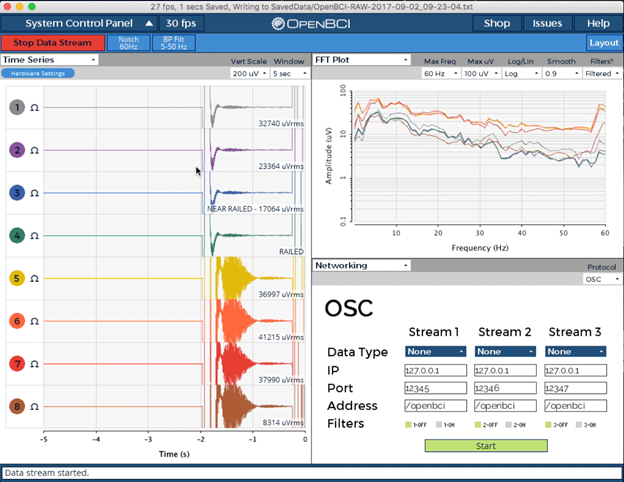Open the Shop menu item

(497, 23)
